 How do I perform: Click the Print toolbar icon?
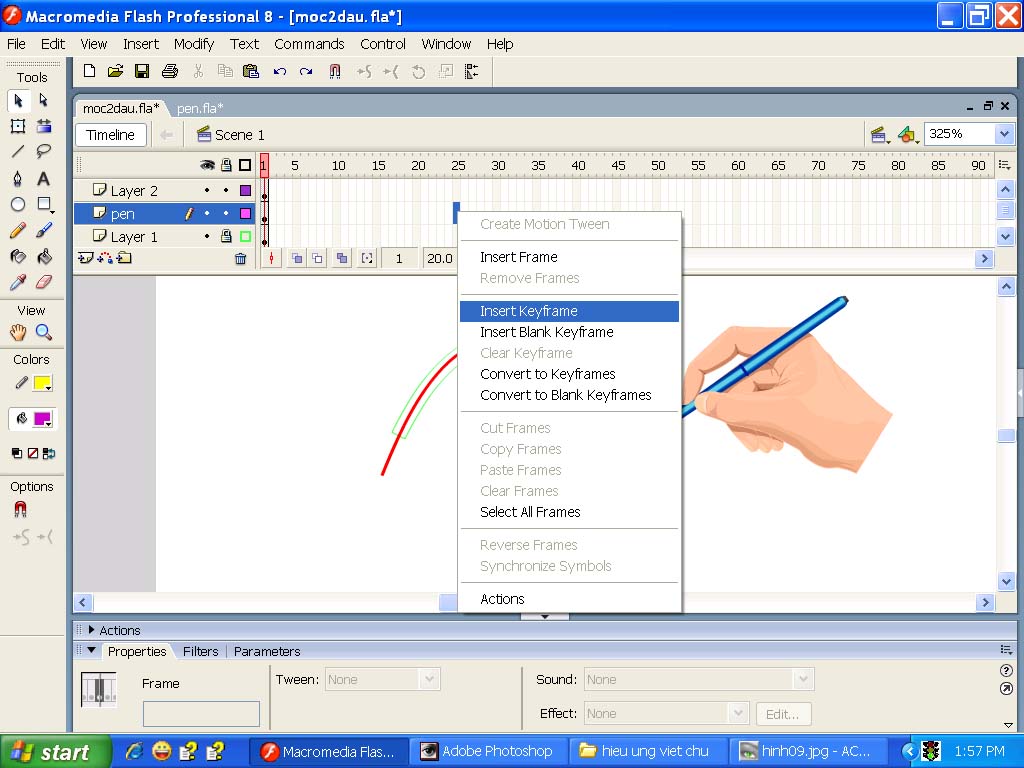pyautogui.click(x=170, y=71)
